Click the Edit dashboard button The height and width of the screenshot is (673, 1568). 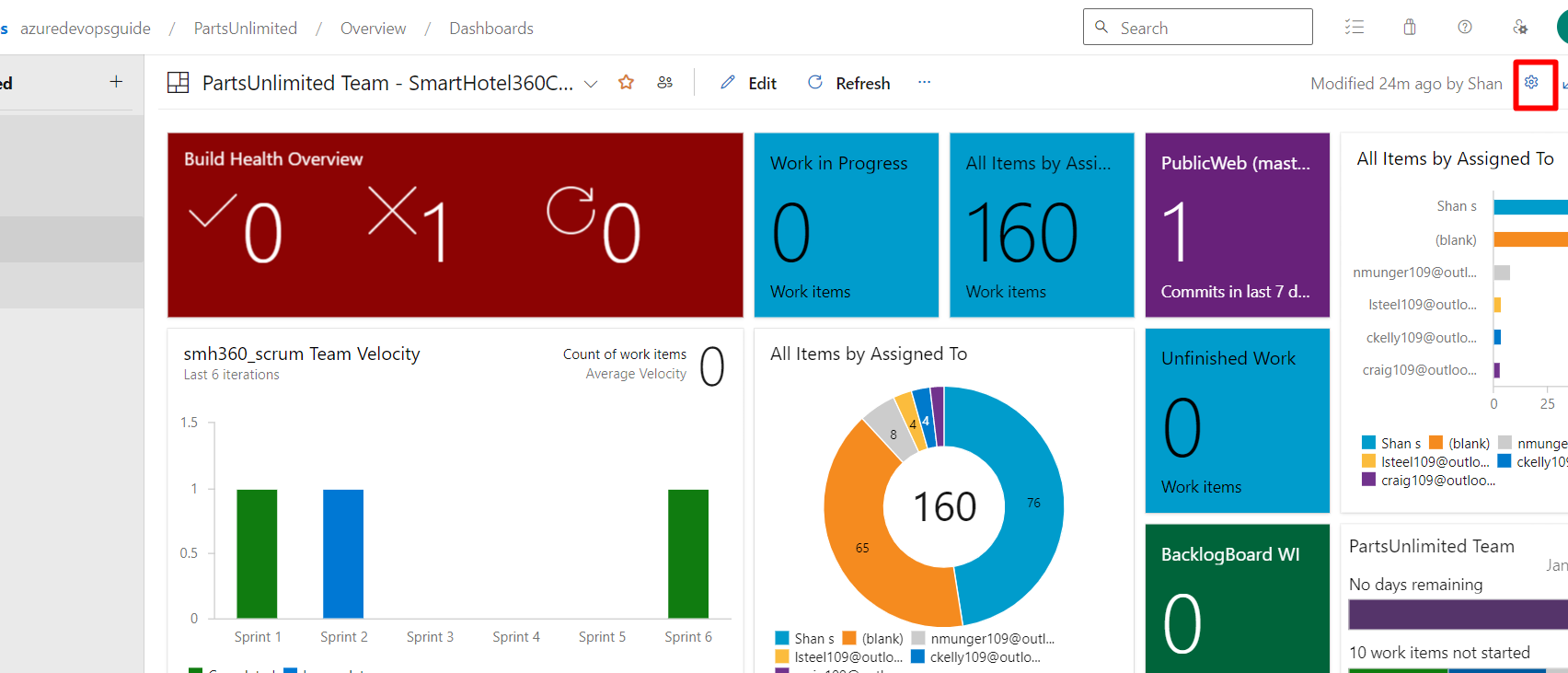pyautogui.click(x=748, y=83)
